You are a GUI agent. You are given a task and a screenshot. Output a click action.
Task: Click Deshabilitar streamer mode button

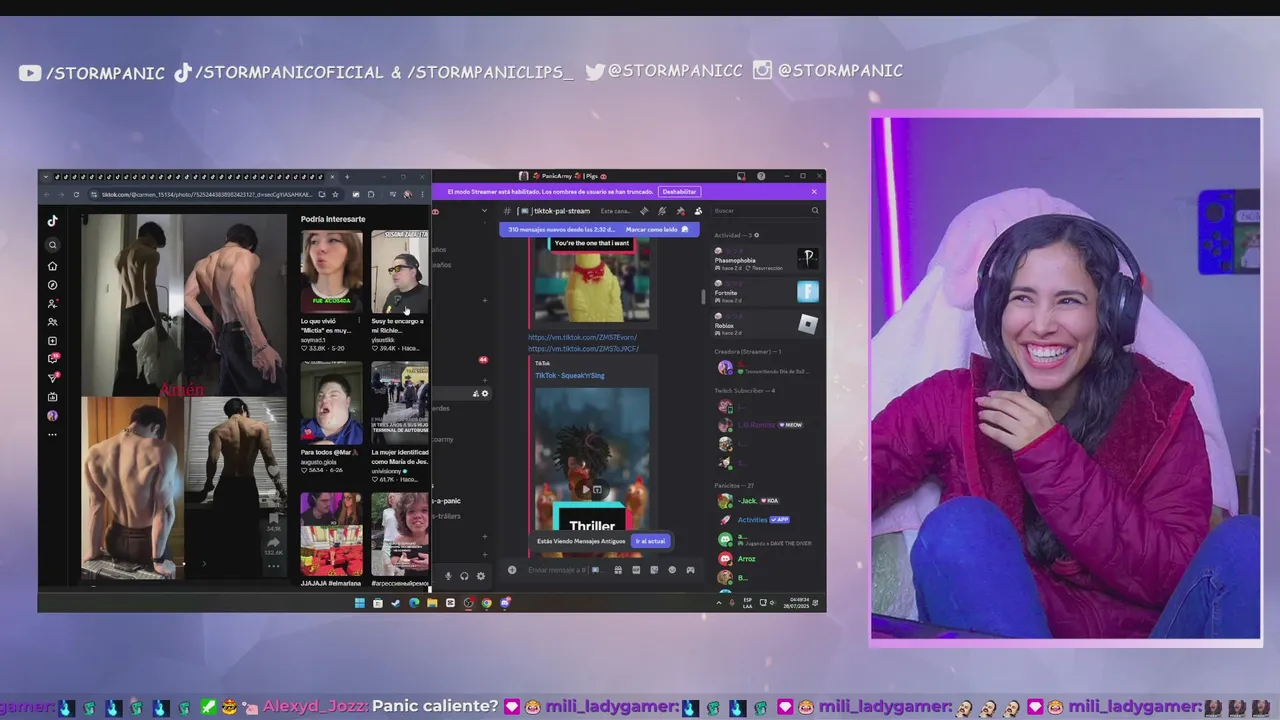679,191
